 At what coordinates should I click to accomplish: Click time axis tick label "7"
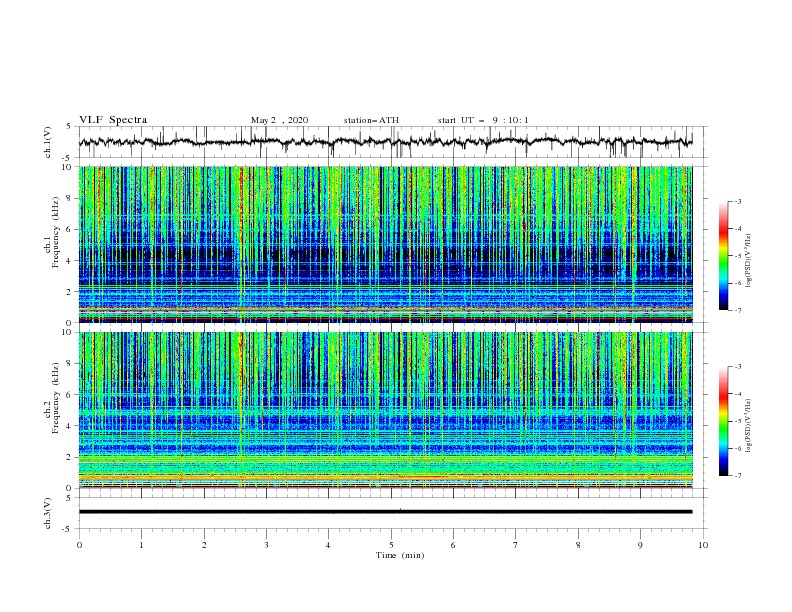point(516,545)
